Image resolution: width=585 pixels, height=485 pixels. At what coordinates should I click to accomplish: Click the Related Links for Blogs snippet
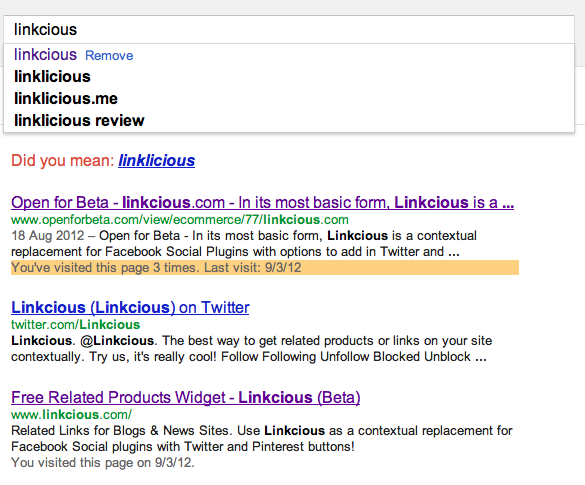click(x=262, y=438)
